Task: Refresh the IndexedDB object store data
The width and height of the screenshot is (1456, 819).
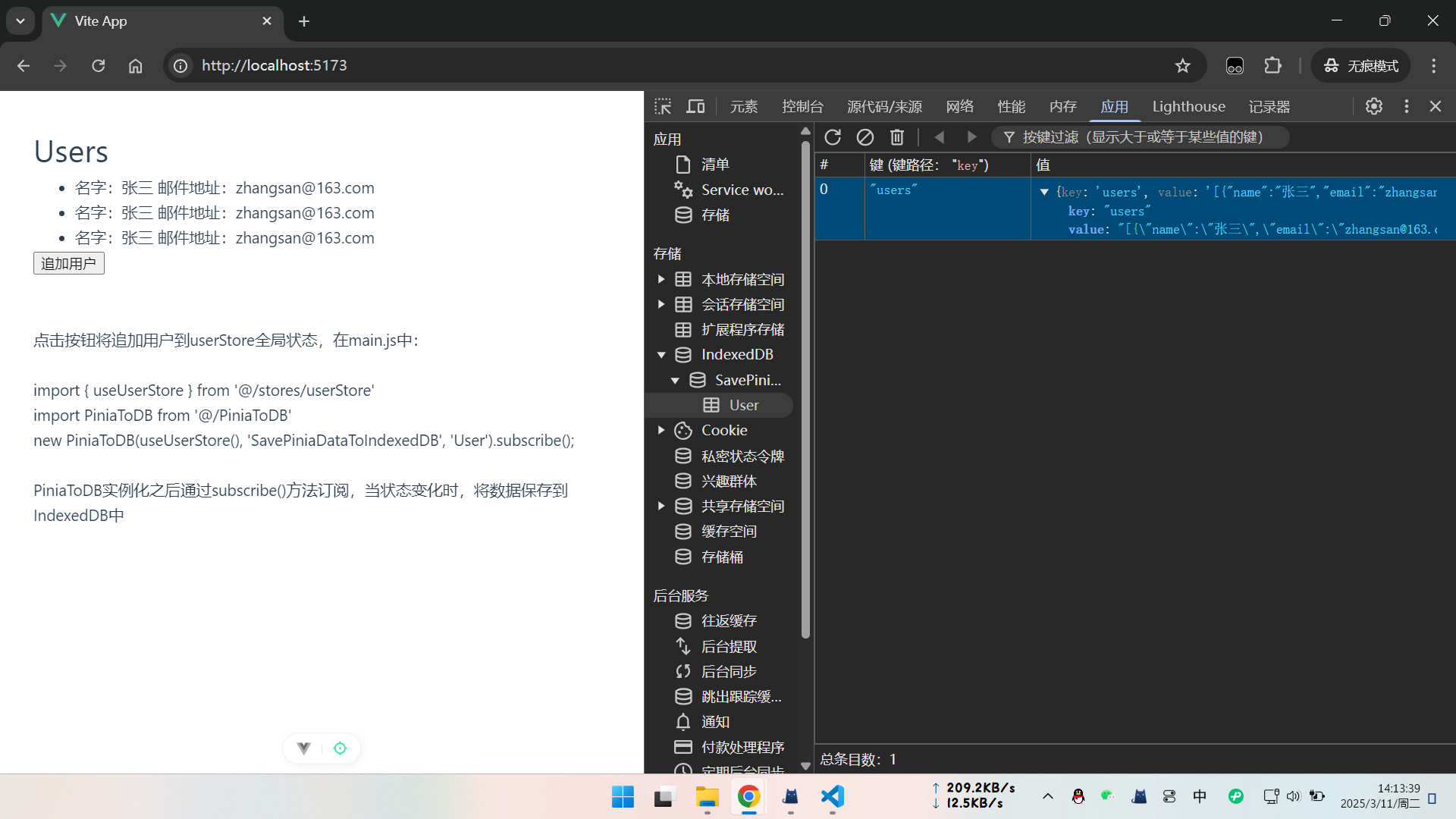Action: 833,137
